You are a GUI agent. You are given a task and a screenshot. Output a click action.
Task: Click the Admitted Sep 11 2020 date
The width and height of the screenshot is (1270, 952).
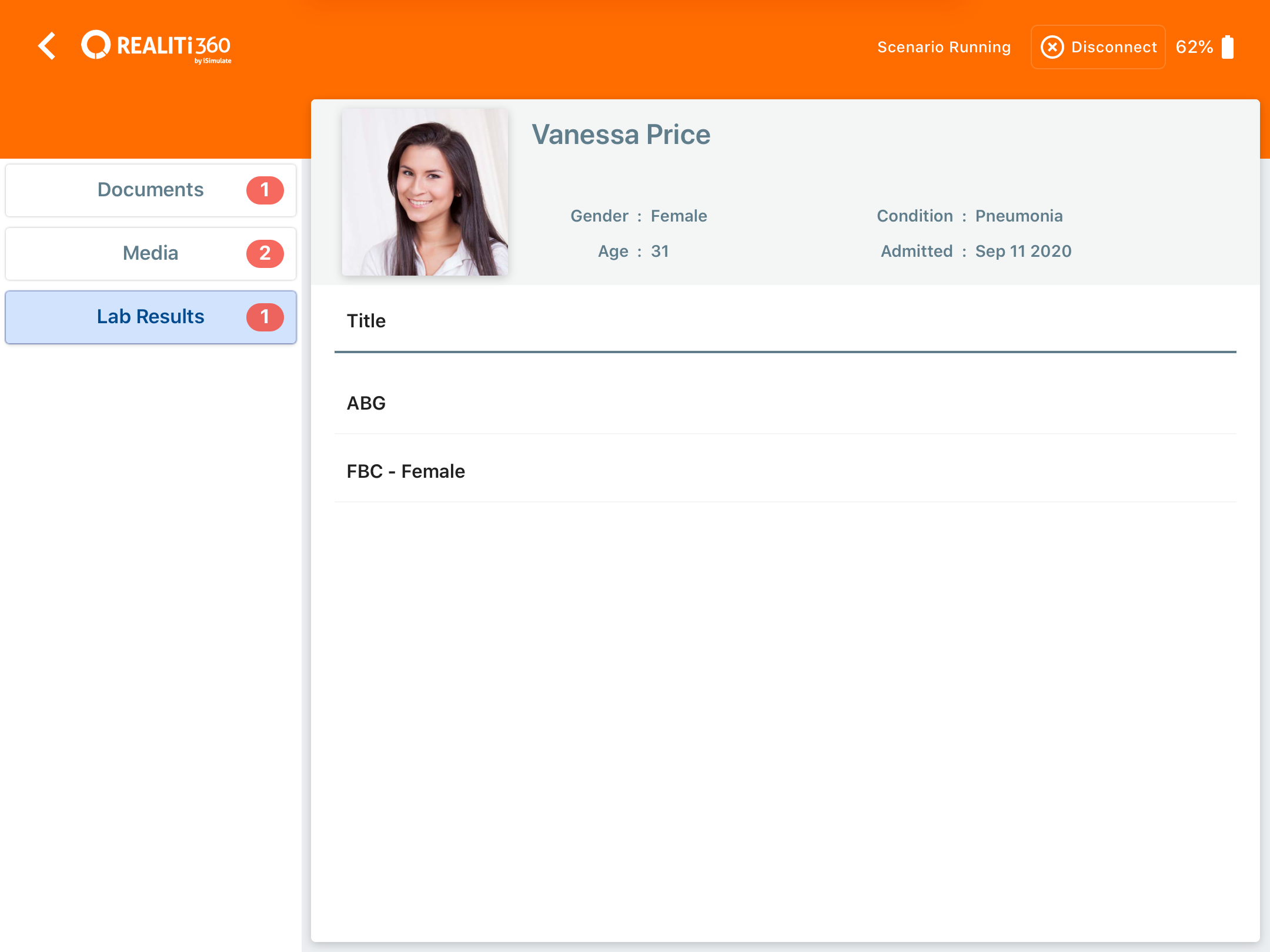pyautogui.click(x=1023, y=251)
